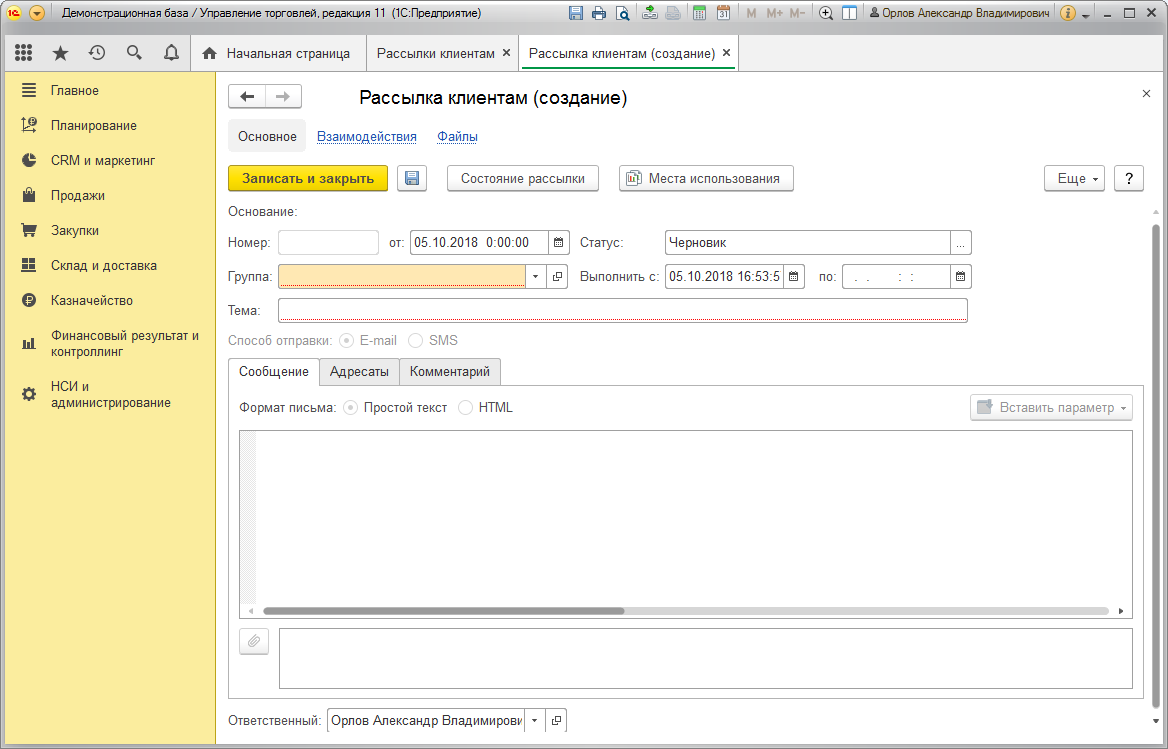Open the Группа item with open-form icon
Viewport: 1168px width, 749px height.
[557, 277]
